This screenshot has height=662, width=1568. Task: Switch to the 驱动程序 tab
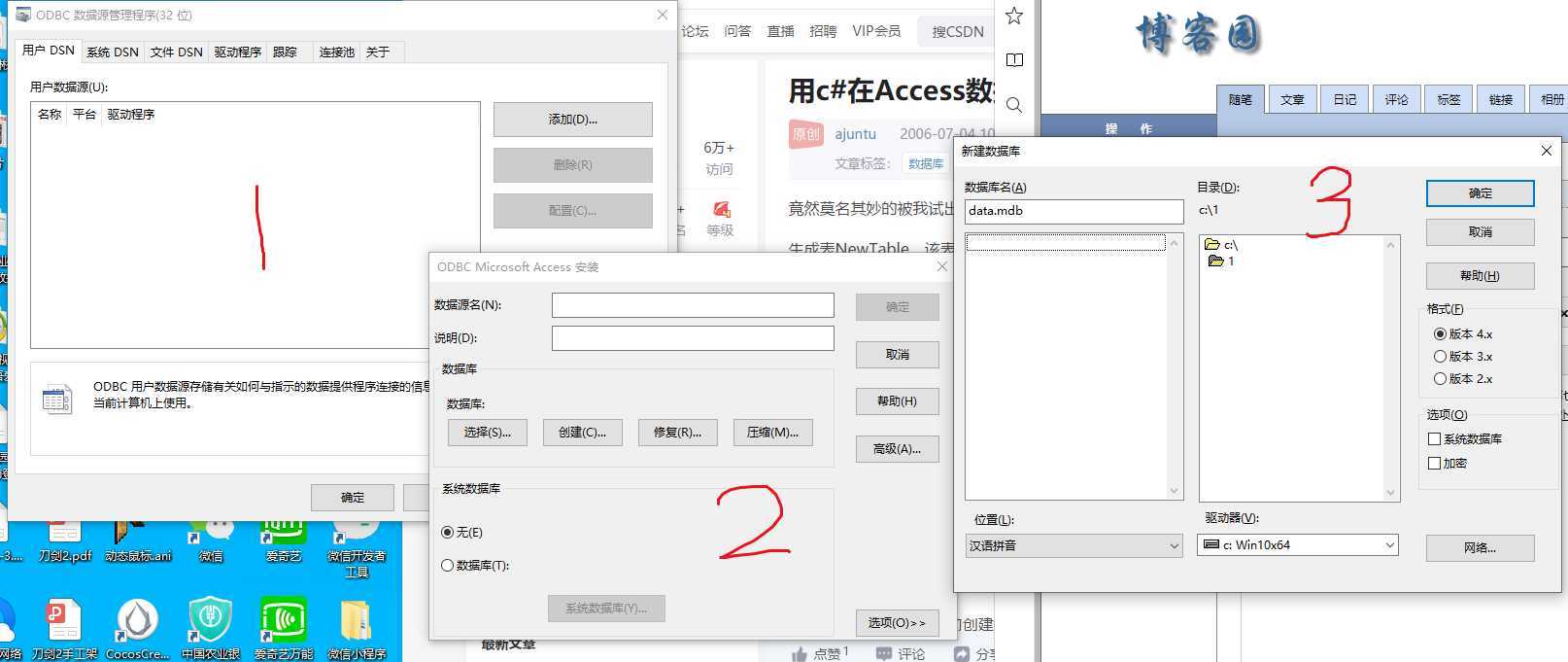238,52
